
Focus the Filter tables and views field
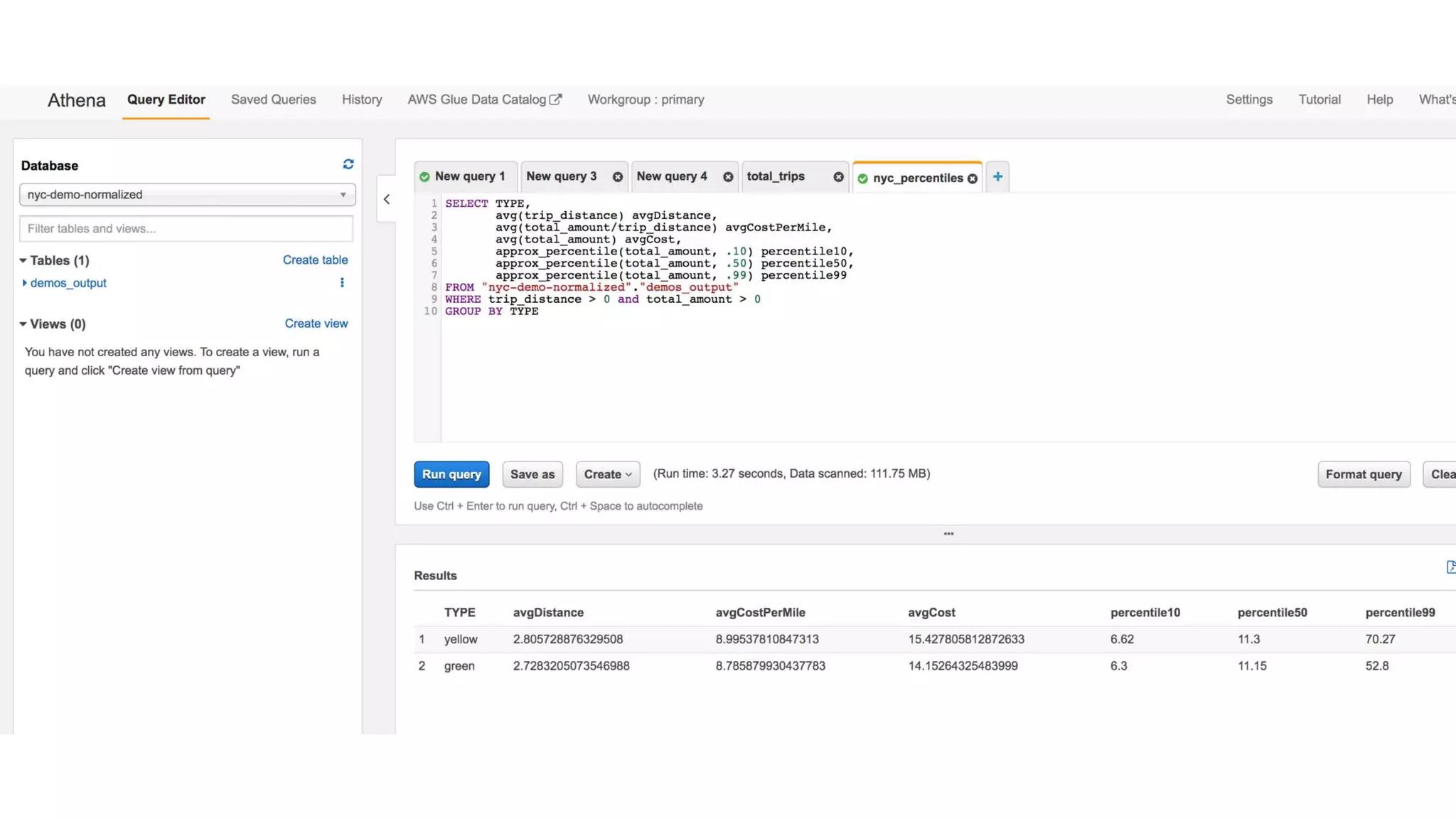point(186,229)
